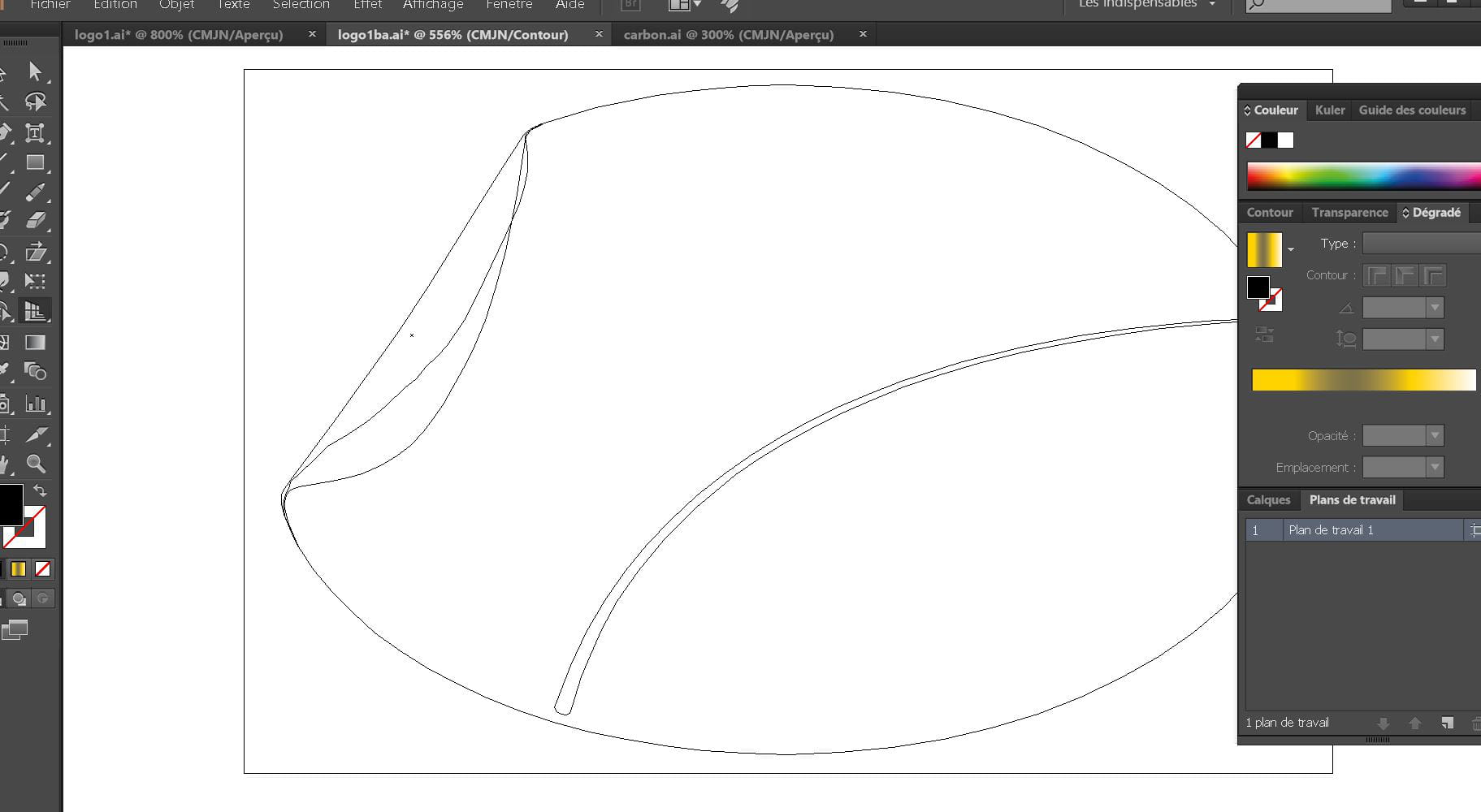This screenshot has width=1481, height=812.
Task: Switch to the Contour panel tab
Action: (x=1270, y=213)
